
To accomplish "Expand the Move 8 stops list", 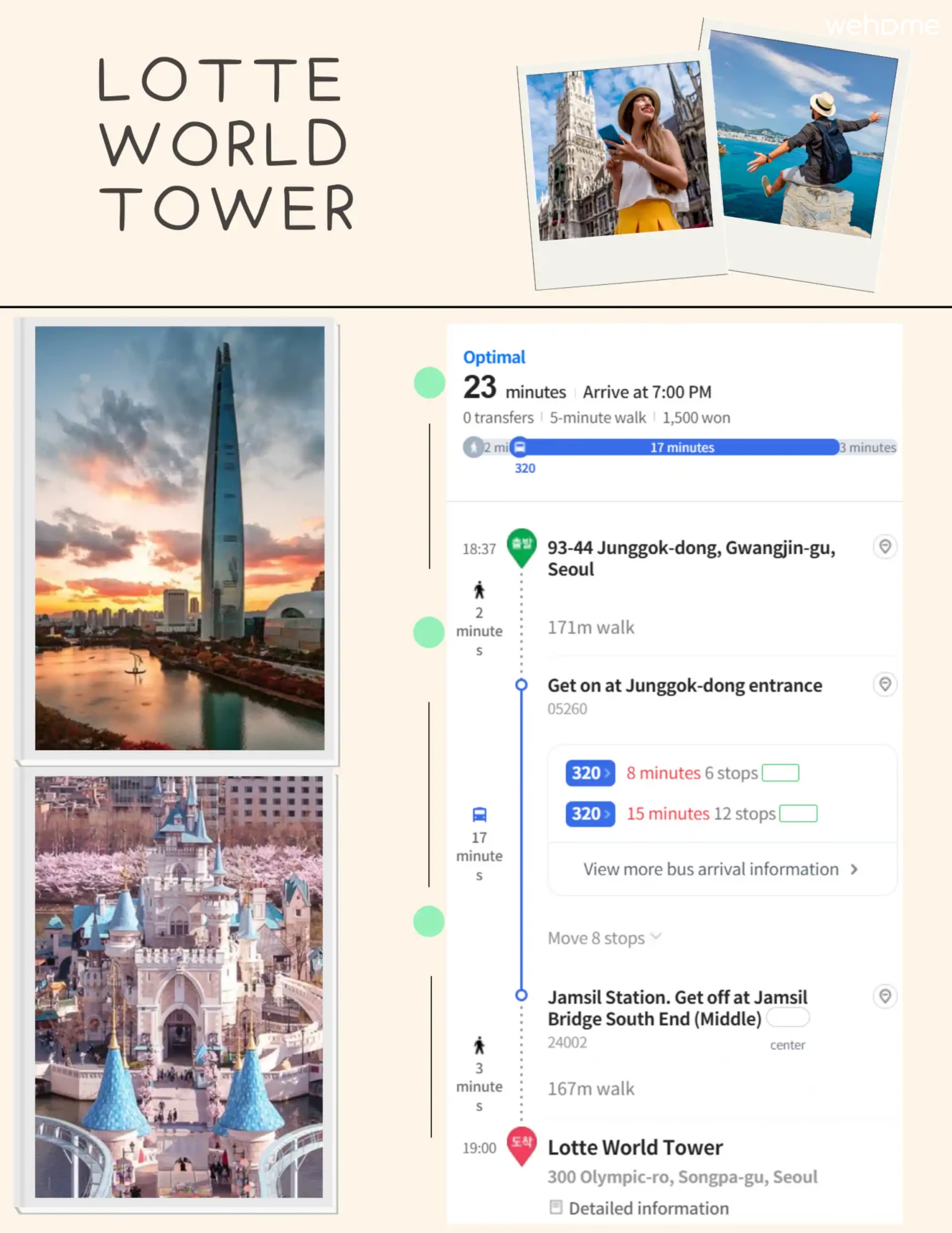I will (x=604, y=938).
